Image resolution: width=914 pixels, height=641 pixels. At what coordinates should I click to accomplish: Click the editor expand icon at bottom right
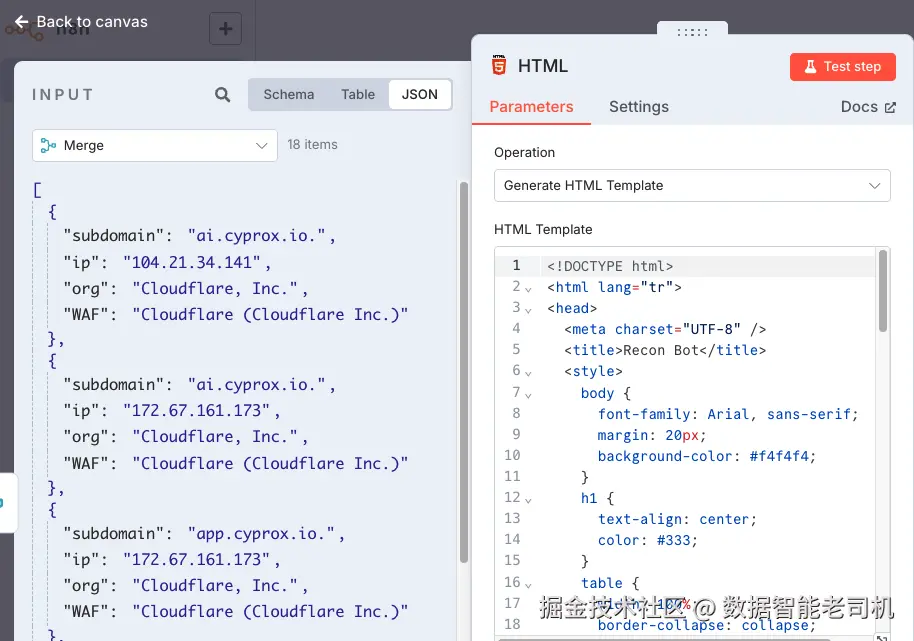[882, 636]
